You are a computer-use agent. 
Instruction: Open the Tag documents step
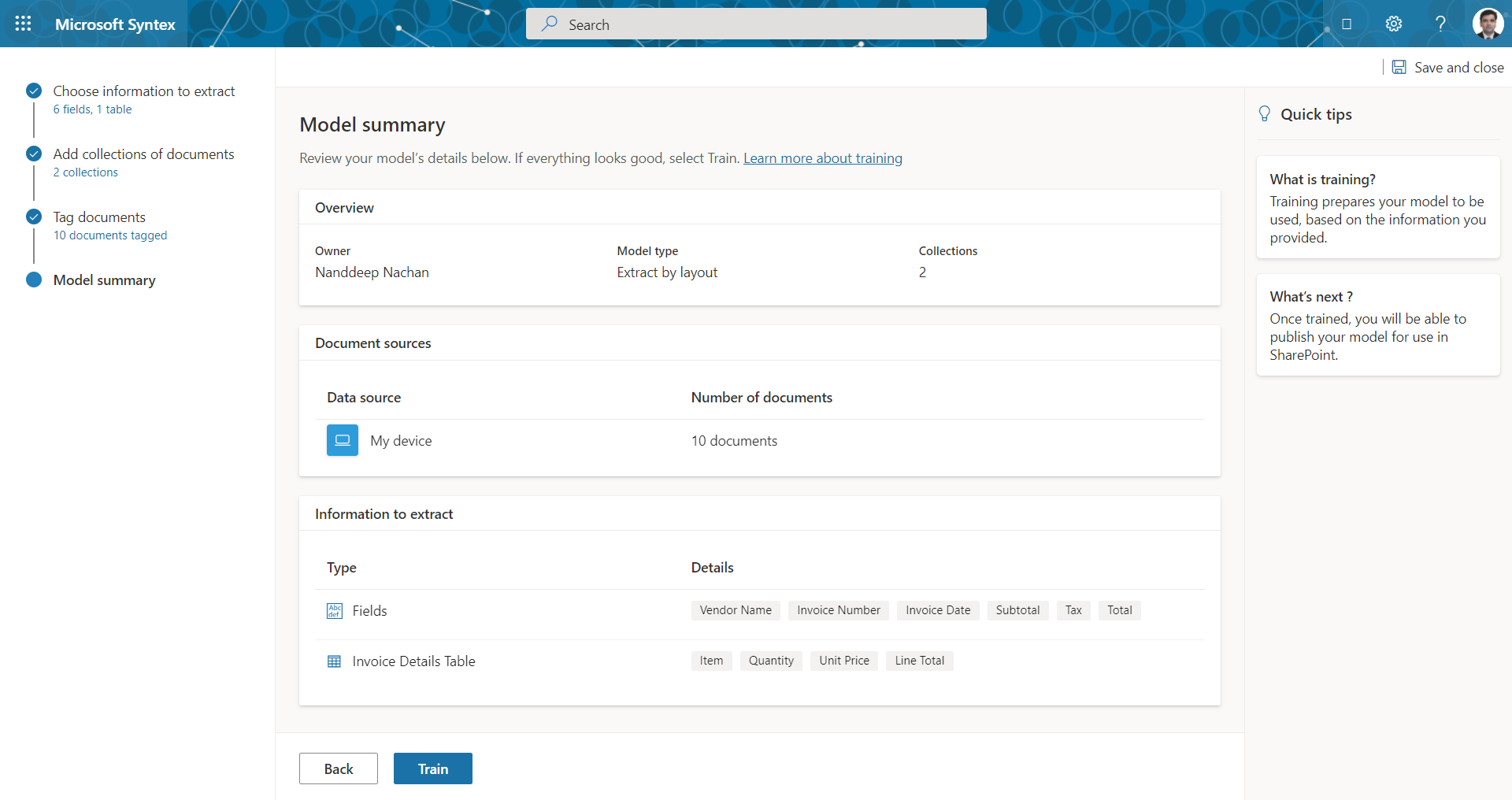[99, 217]
